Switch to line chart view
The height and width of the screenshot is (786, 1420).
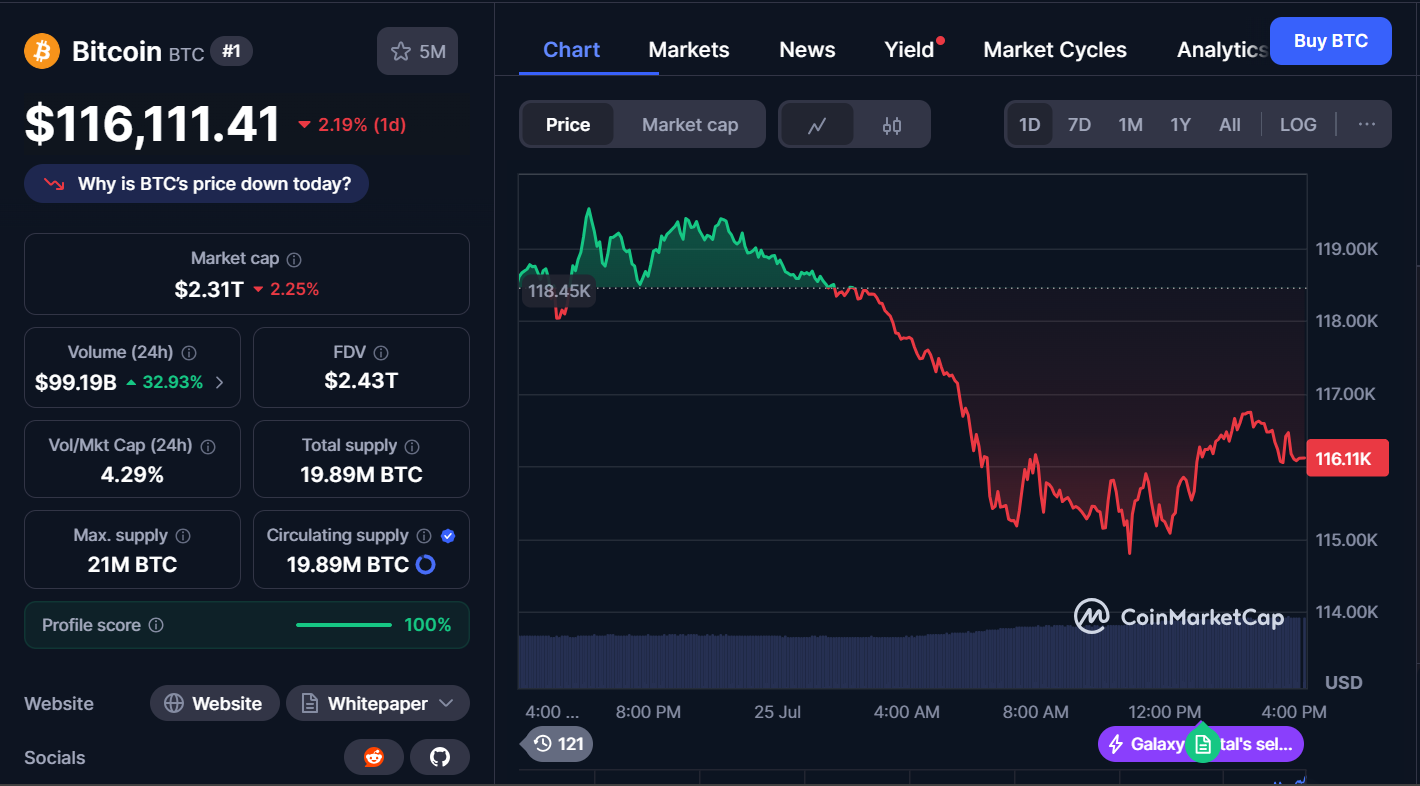[x=817, y=125]
